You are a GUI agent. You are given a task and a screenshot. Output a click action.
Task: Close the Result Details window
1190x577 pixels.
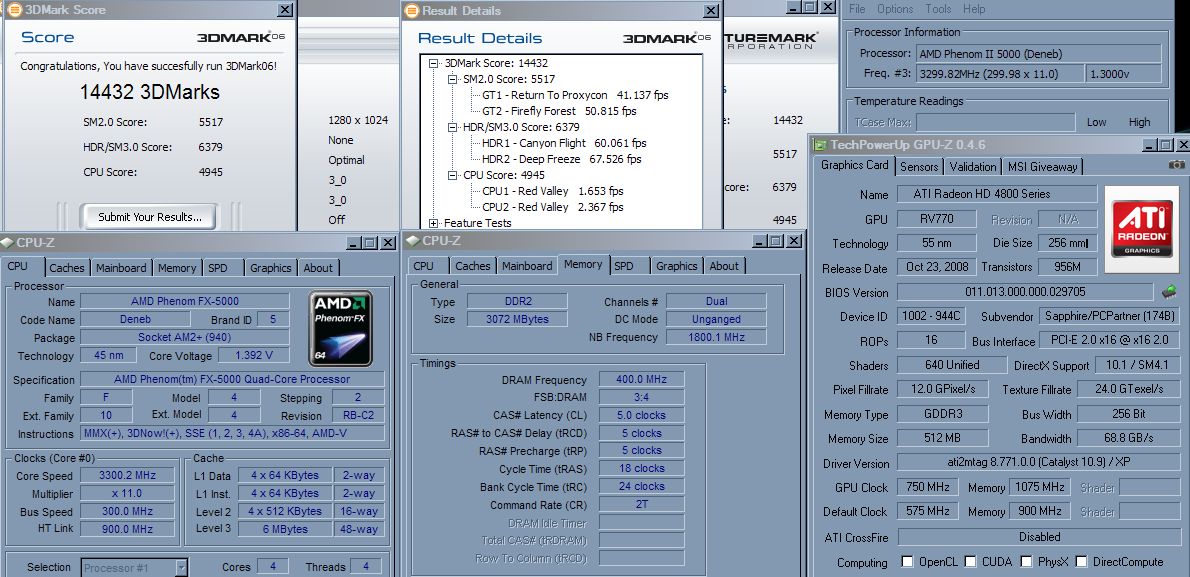(x=711, y=11)
